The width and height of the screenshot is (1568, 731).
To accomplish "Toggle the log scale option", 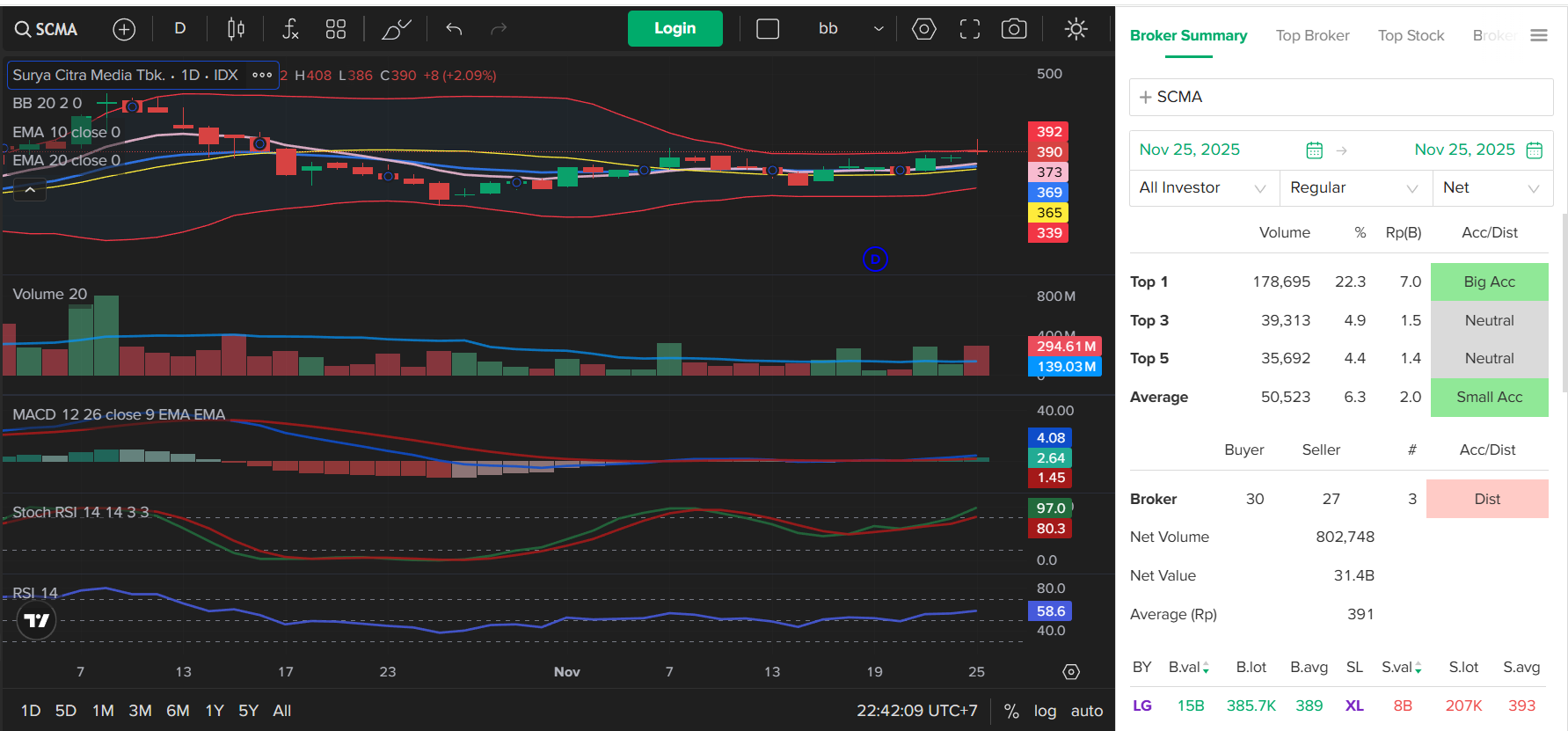I will click(1045, 711).
